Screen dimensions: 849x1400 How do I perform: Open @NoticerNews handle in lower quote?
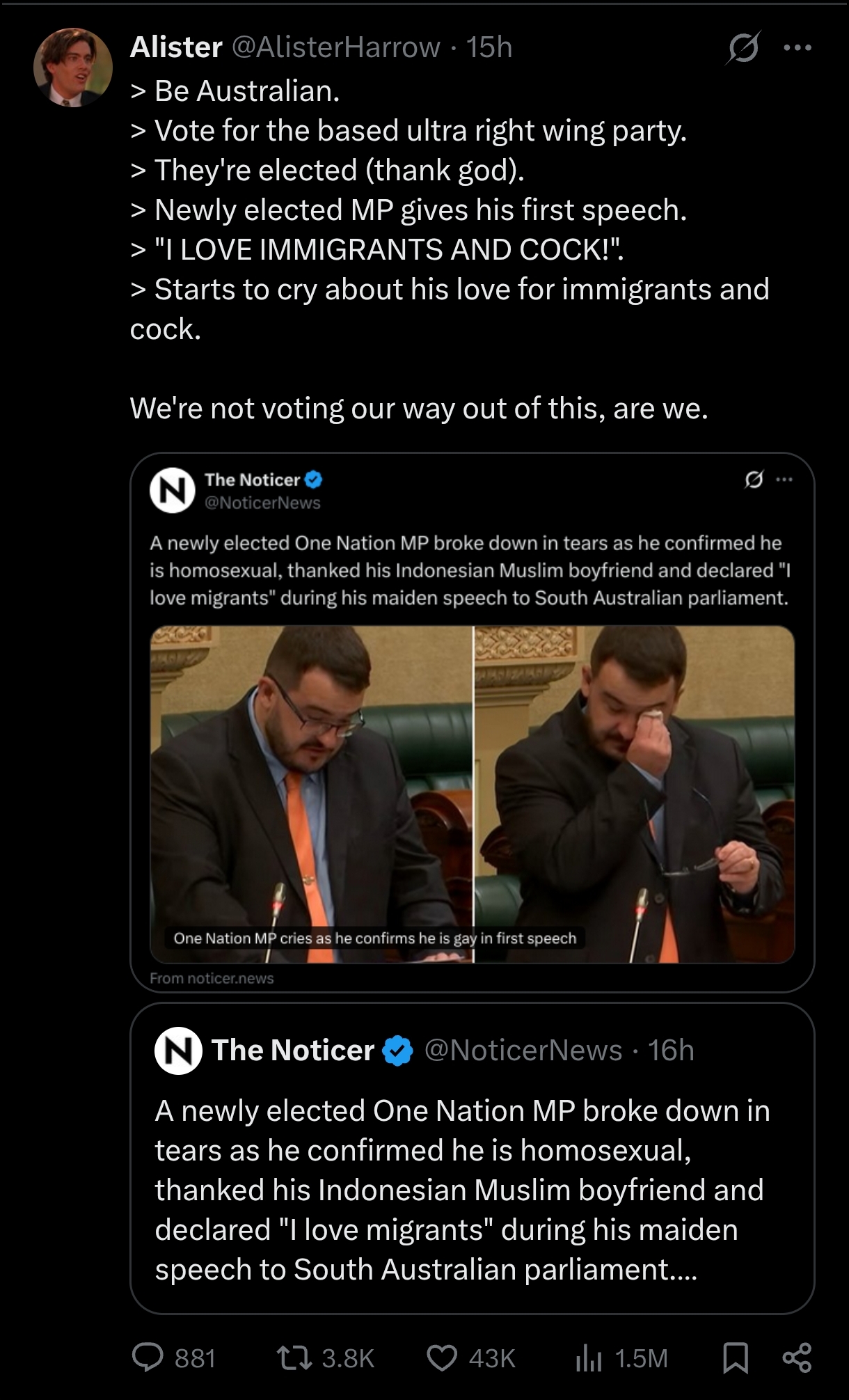(x=523, y=1050)
